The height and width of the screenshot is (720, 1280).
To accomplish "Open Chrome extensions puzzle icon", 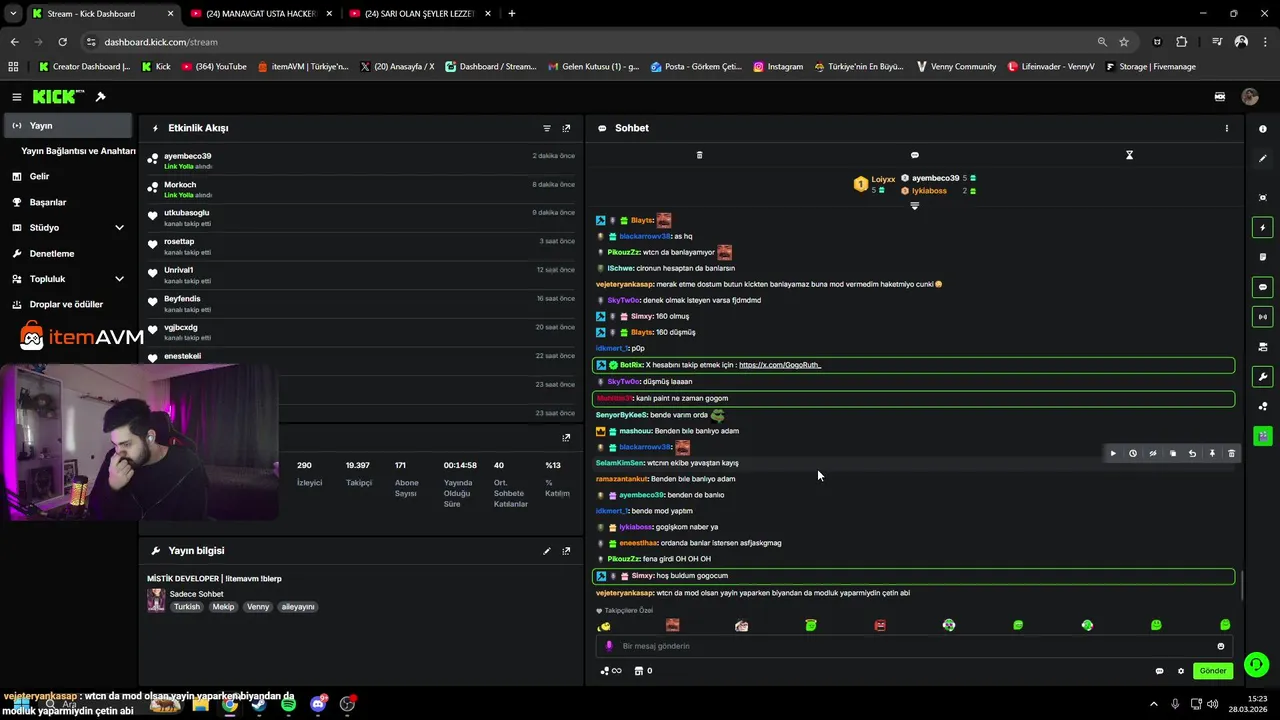I will tap(1181, 42).
